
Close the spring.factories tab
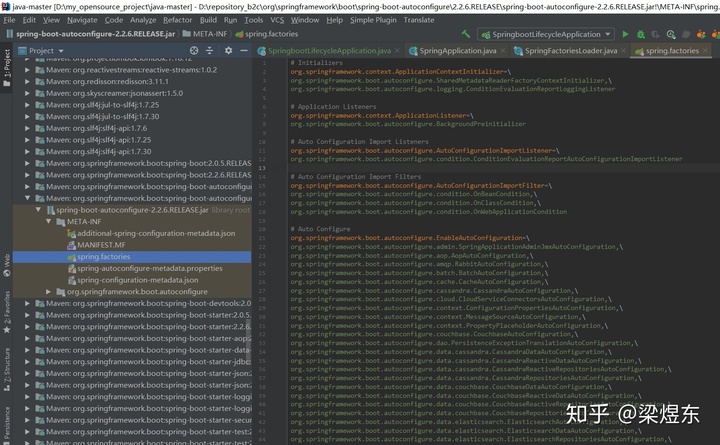pos(705,51)
